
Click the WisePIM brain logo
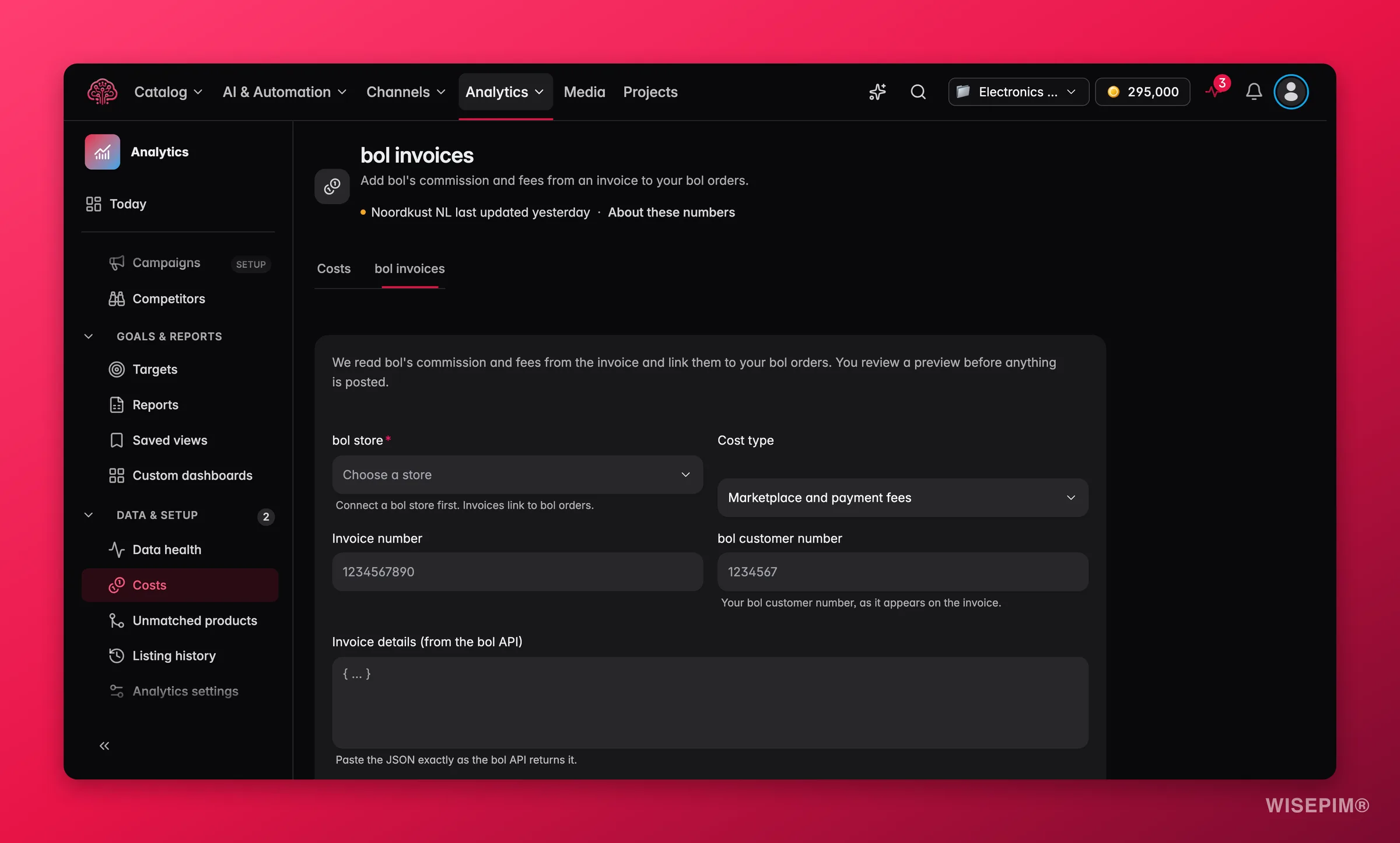(102, 92)
